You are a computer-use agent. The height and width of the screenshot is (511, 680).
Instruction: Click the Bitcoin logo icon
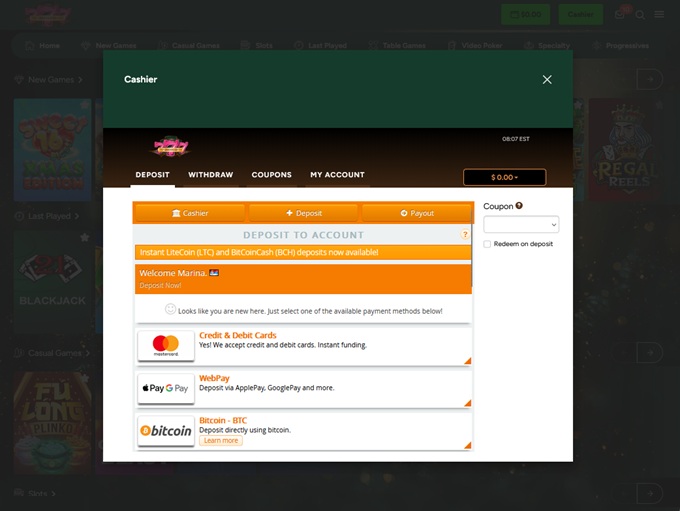pyautogui.click(x=166, y=431)
